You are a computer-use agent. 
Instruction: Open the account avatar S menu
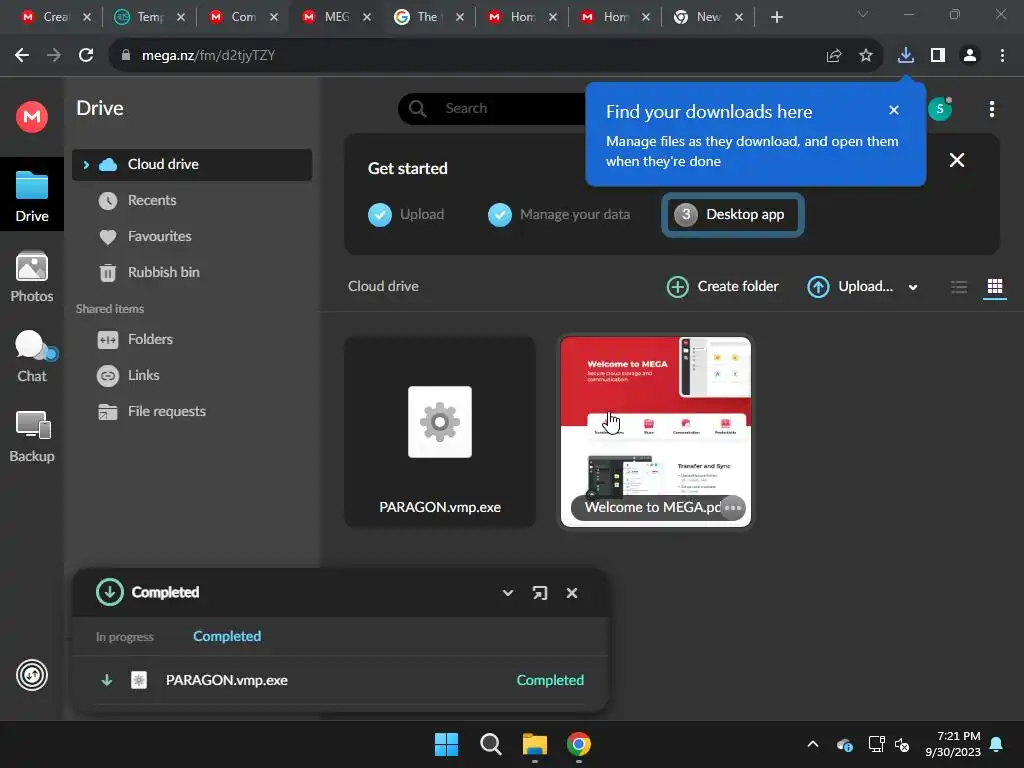click(940, 108)
